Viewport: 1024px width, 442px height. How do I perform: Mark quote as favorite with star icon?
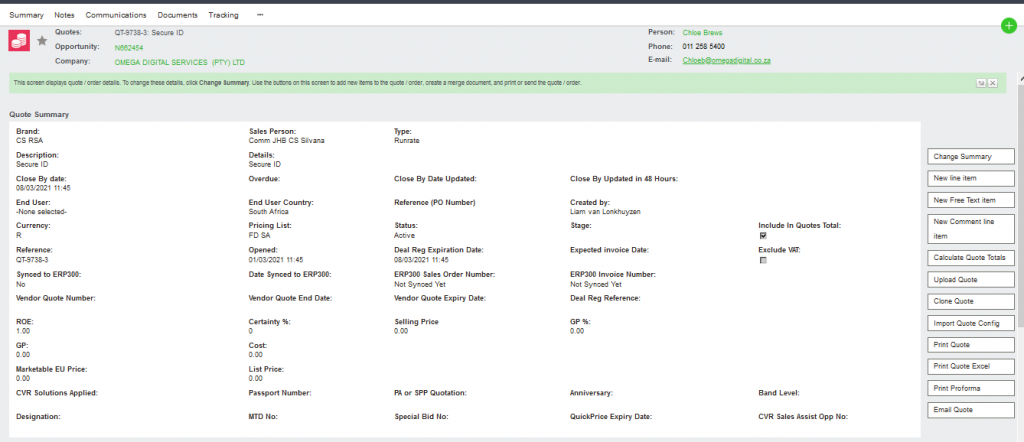pyautogui.click(x=42, y=41)
